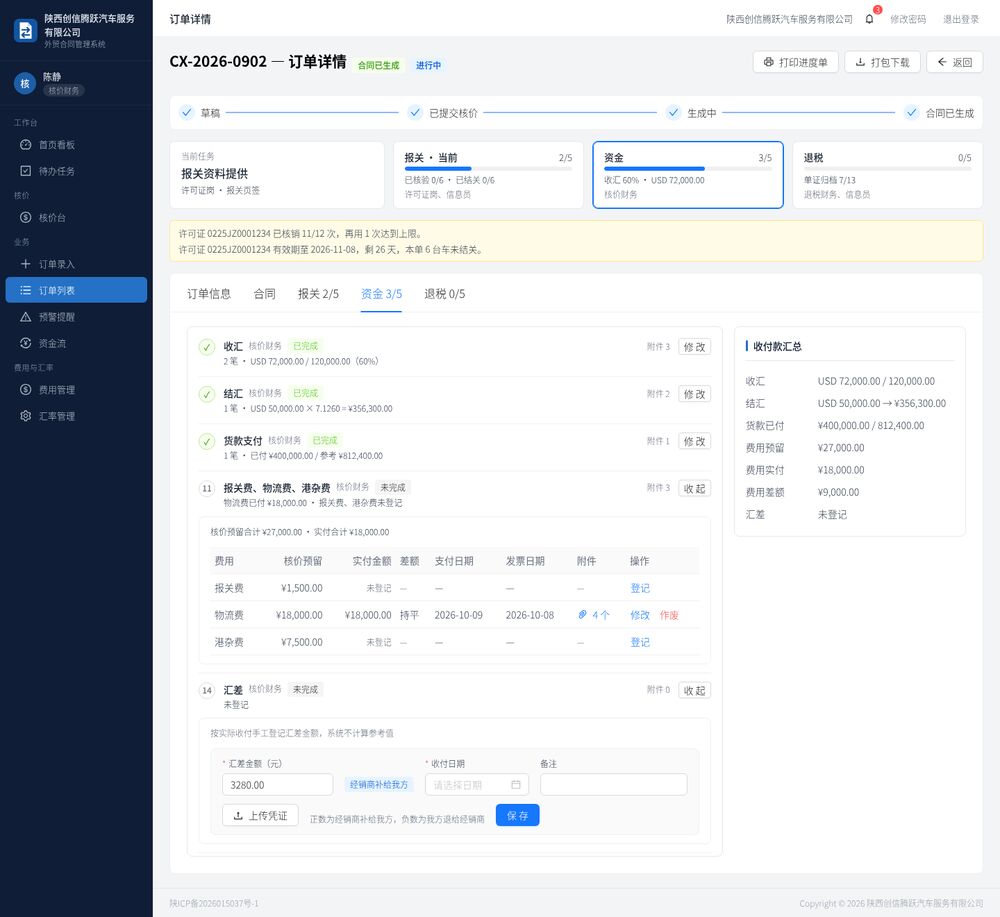Select the 资金 3/5 tab
Viewport: 1000px width, 917px height.
click(381, 293)
